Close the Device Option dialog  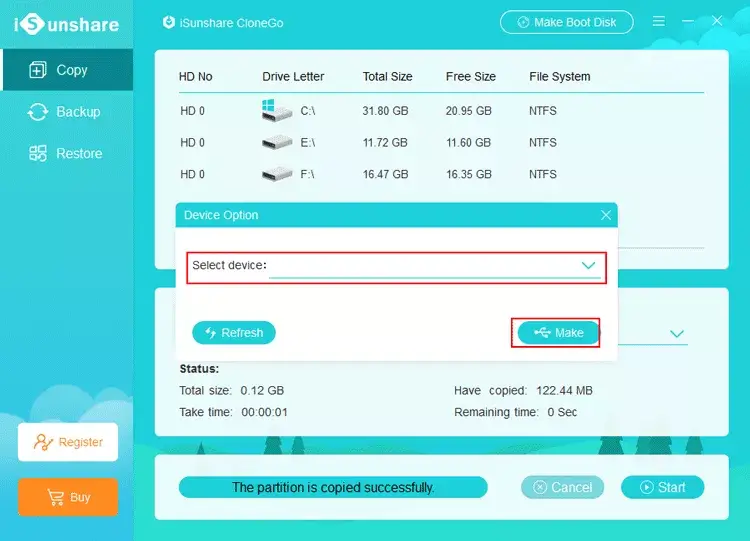click(606, 215)
